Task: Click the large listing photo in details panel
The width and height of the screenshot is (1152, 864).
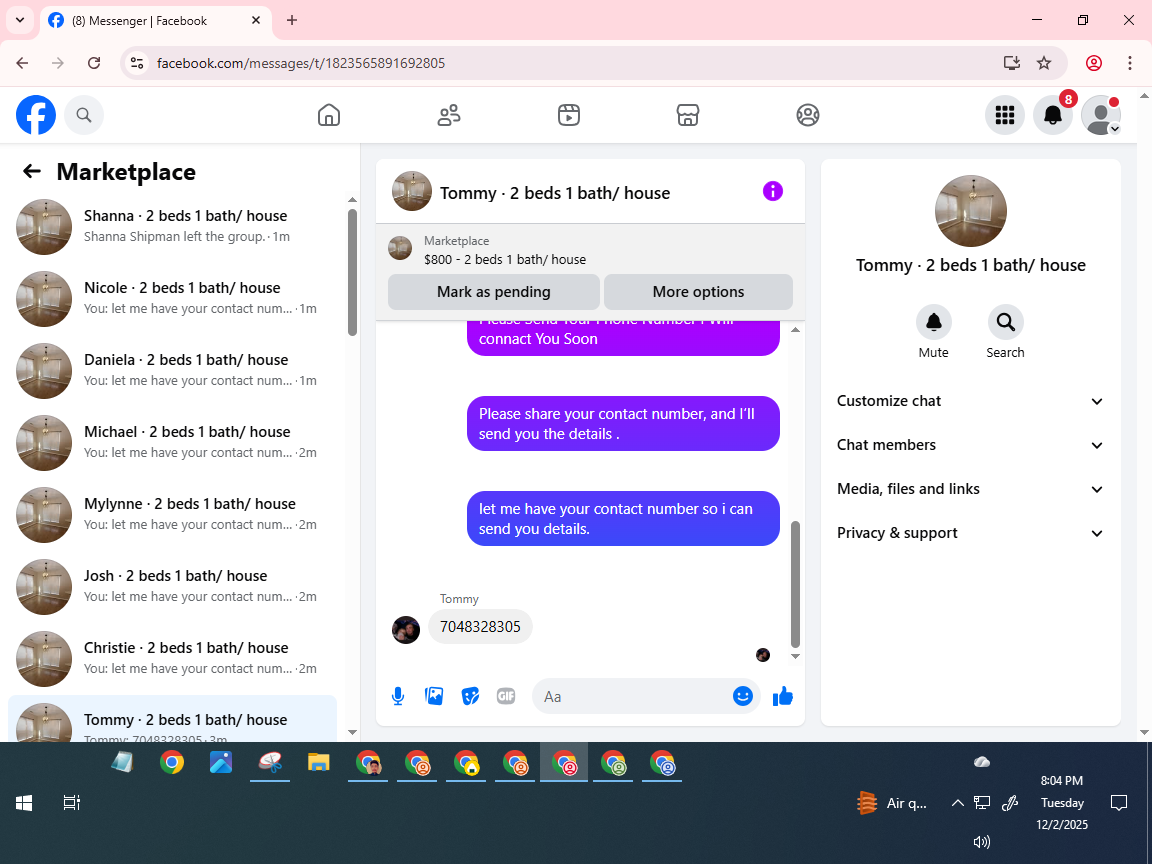Action: coord(971,211)
